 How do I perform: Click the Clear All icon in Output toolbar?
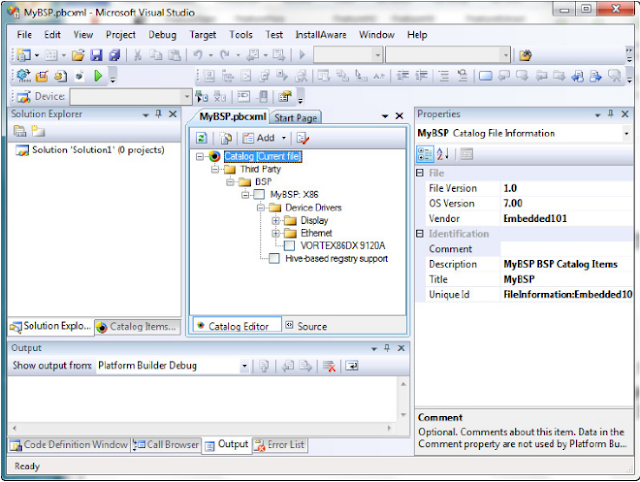point(329,366)
